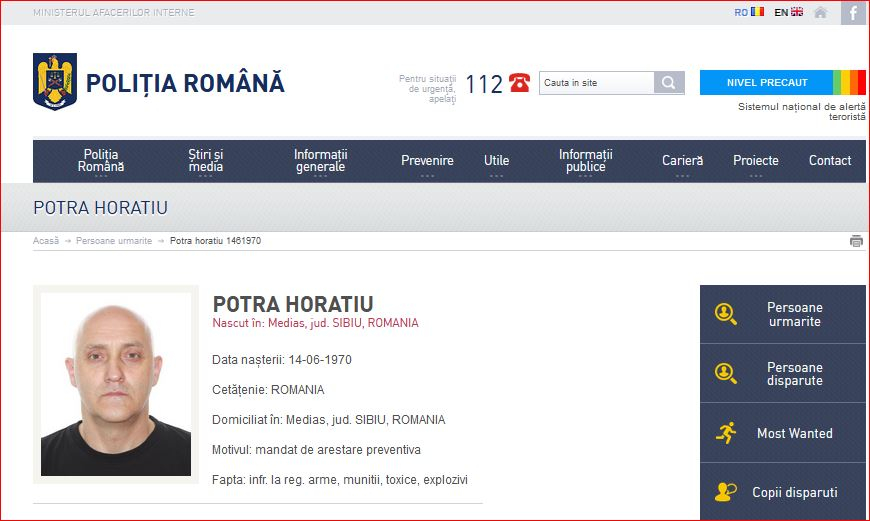Open the Poliția Română menu

pyautogui.click(x=100, y=161)
